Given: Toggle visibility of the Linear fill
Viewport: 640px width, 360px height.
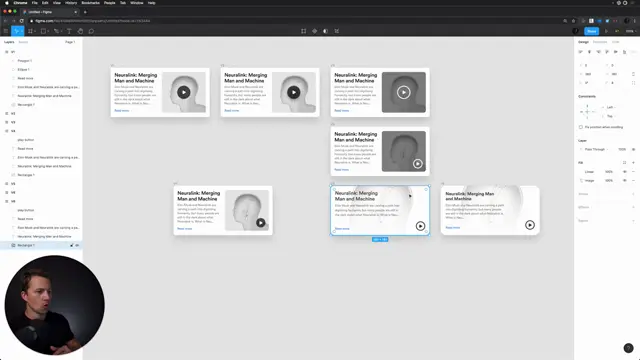Looking at the screenshot, I should click(x=624, y=172).
